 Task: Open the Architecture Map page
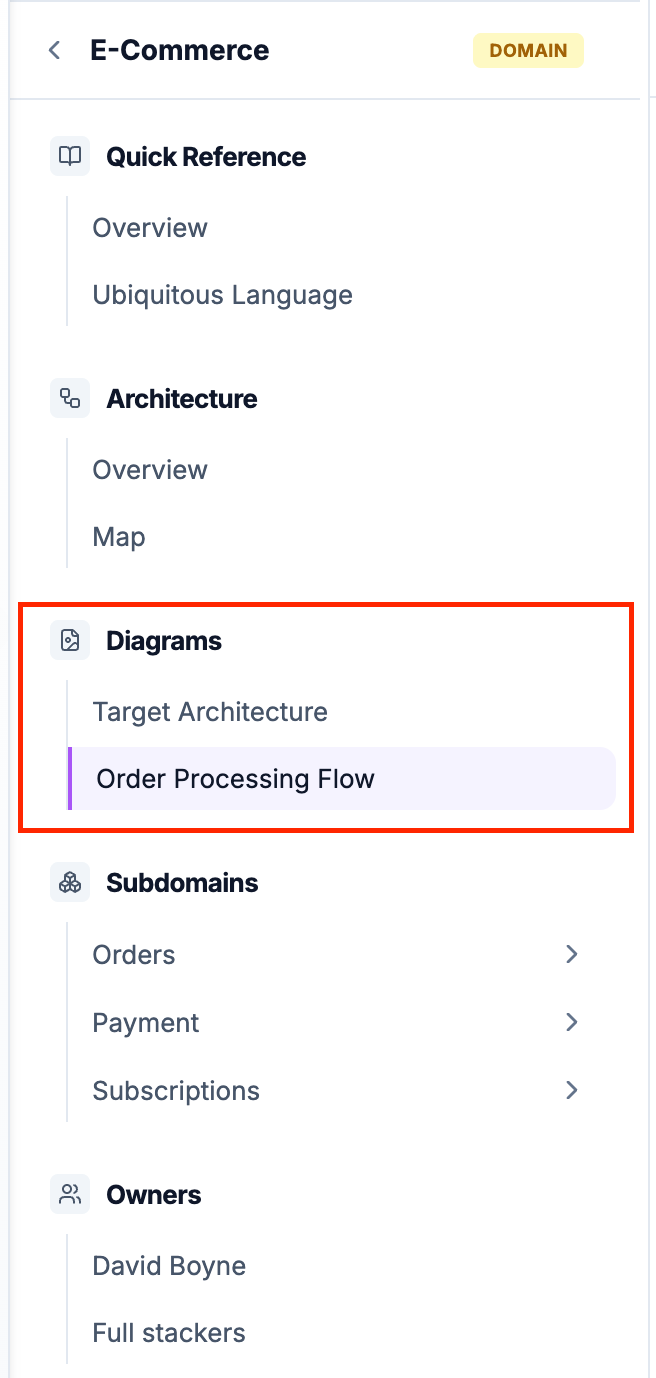(118, 537)
